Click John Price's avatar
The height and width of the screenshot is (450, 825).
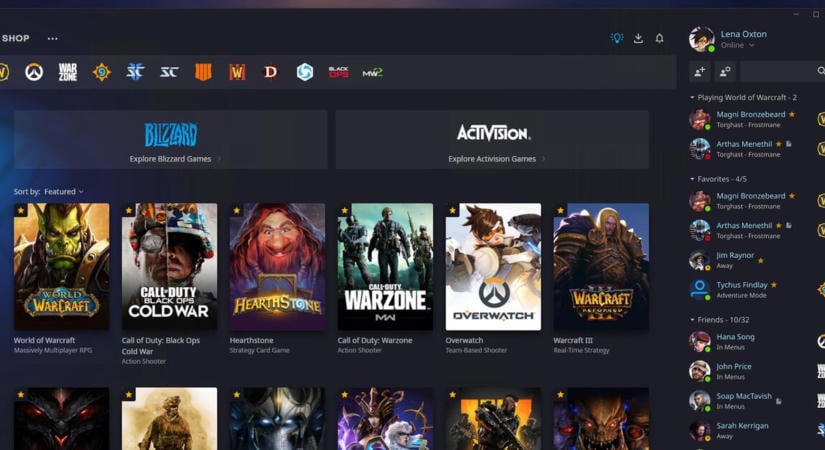tap(700, 371)
